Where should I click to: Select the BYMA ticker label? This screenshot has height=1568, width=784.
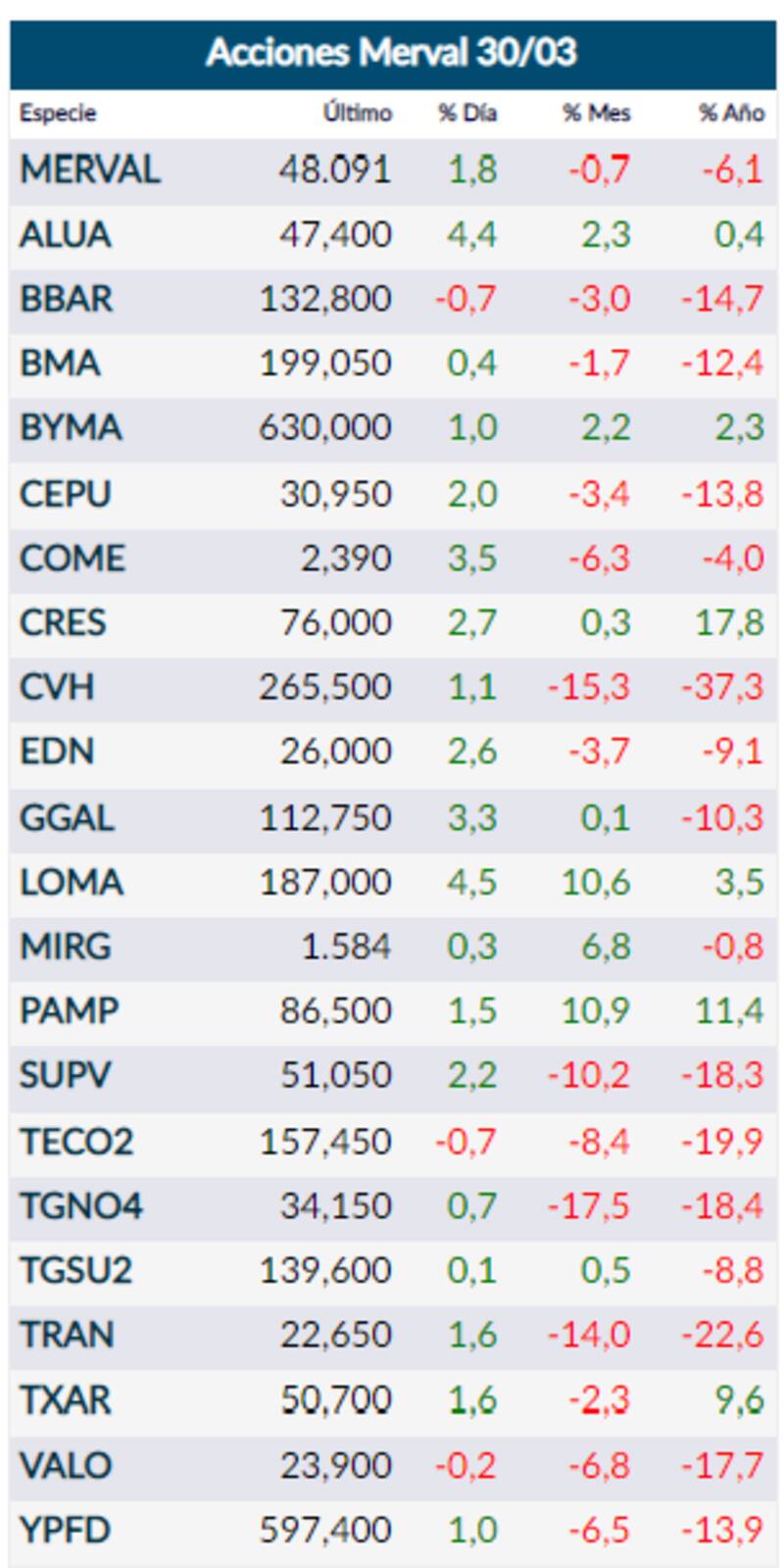[x=71, y=428]
